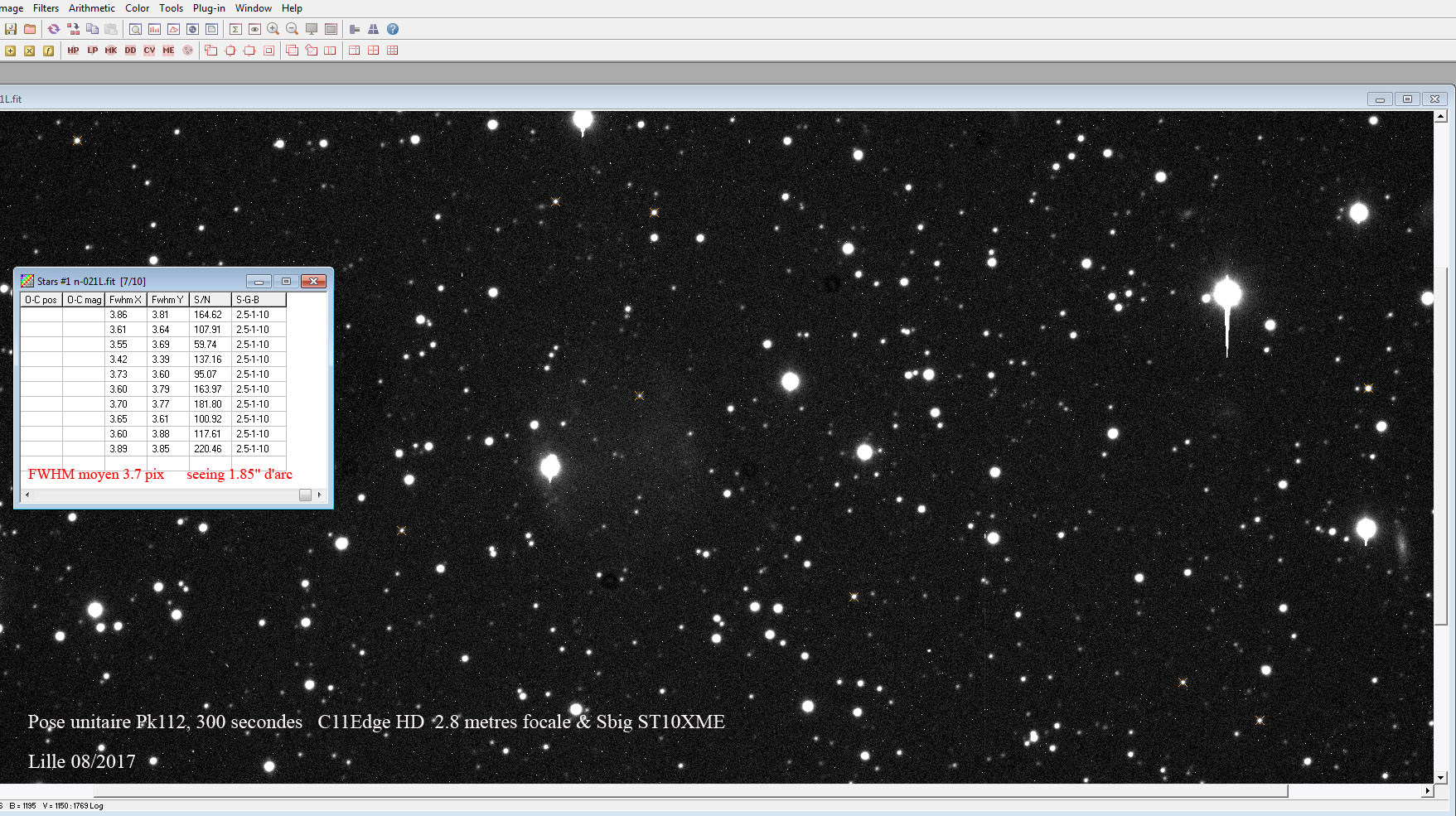
Task: Open the Filters menu
Action: coord(46,8)
